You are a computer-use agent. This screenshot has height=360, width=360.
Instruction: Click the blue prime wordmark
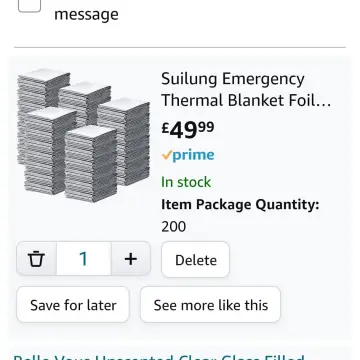click(x=194, y=156)
